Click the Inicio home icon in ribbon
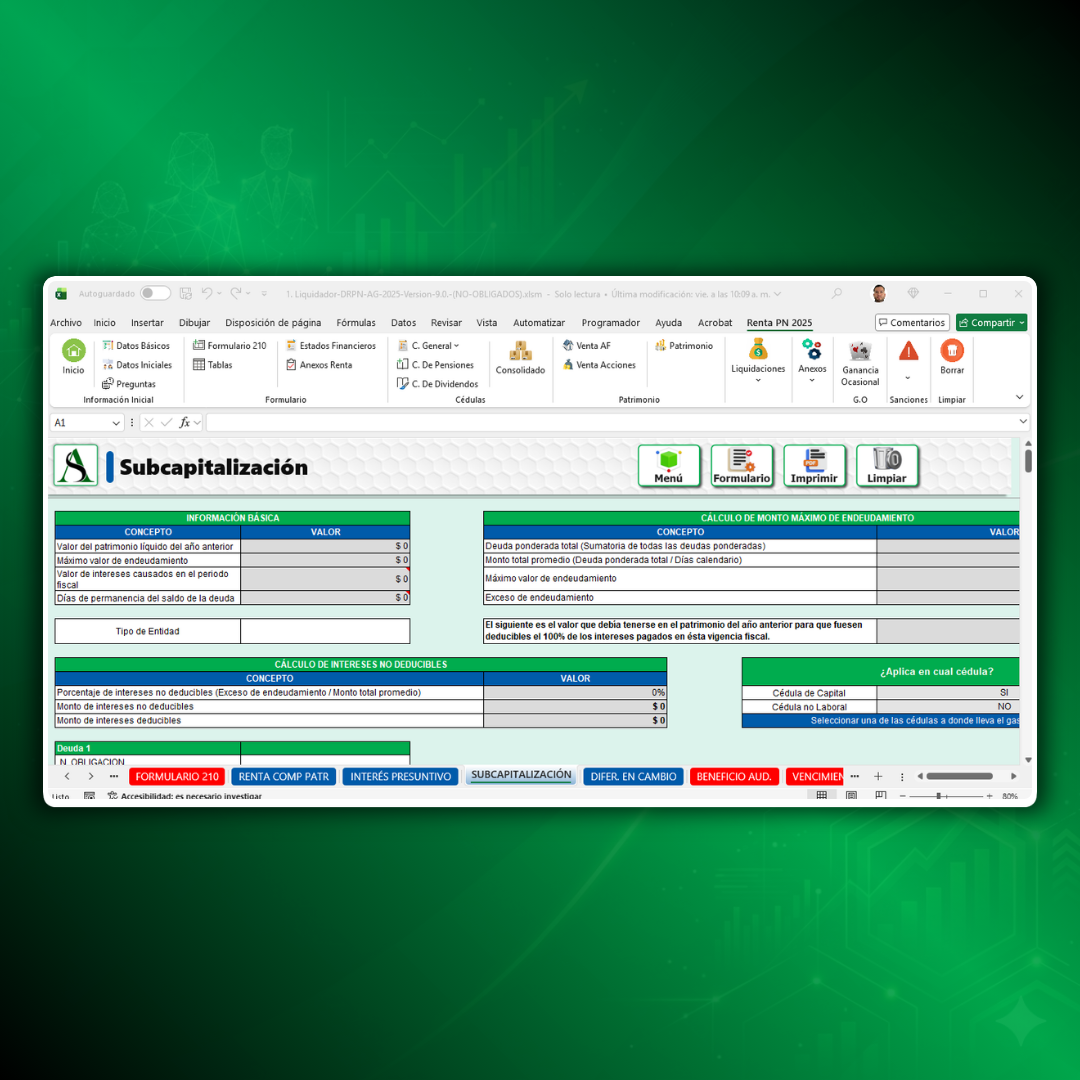This screenshot has height=1080, width=1080. tap(73, 351)
